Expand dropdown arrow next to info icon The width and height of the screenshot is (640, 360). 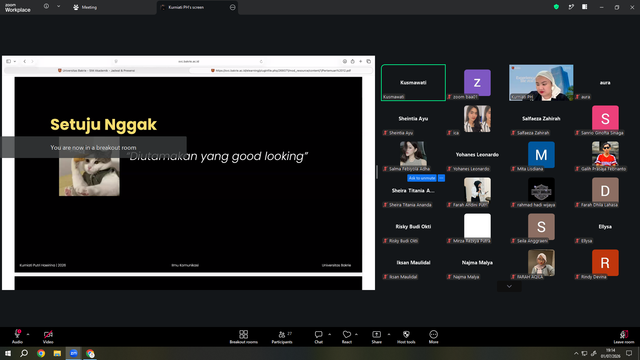58,6
